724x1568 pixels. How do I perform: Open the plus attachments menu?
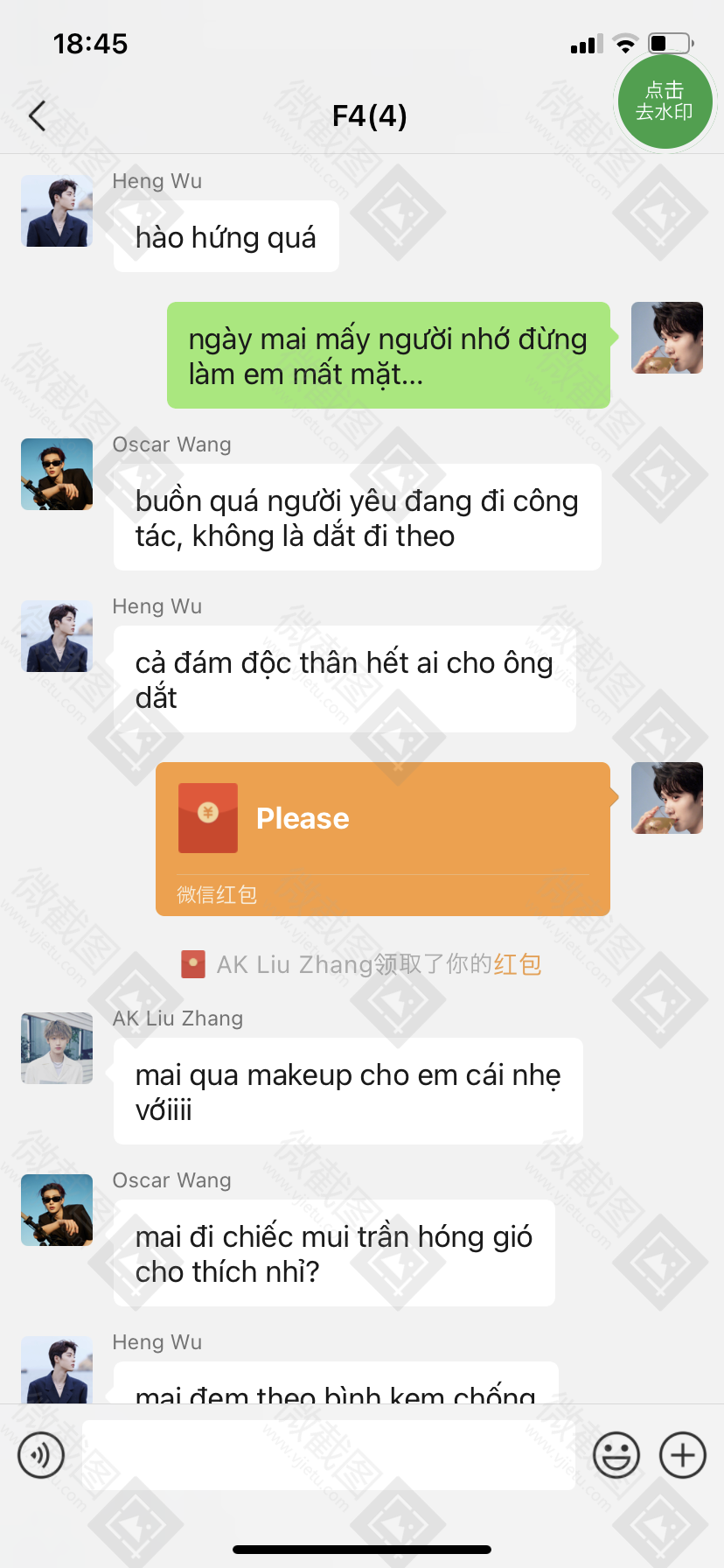pyautogui.click(x=683, y=1455)
